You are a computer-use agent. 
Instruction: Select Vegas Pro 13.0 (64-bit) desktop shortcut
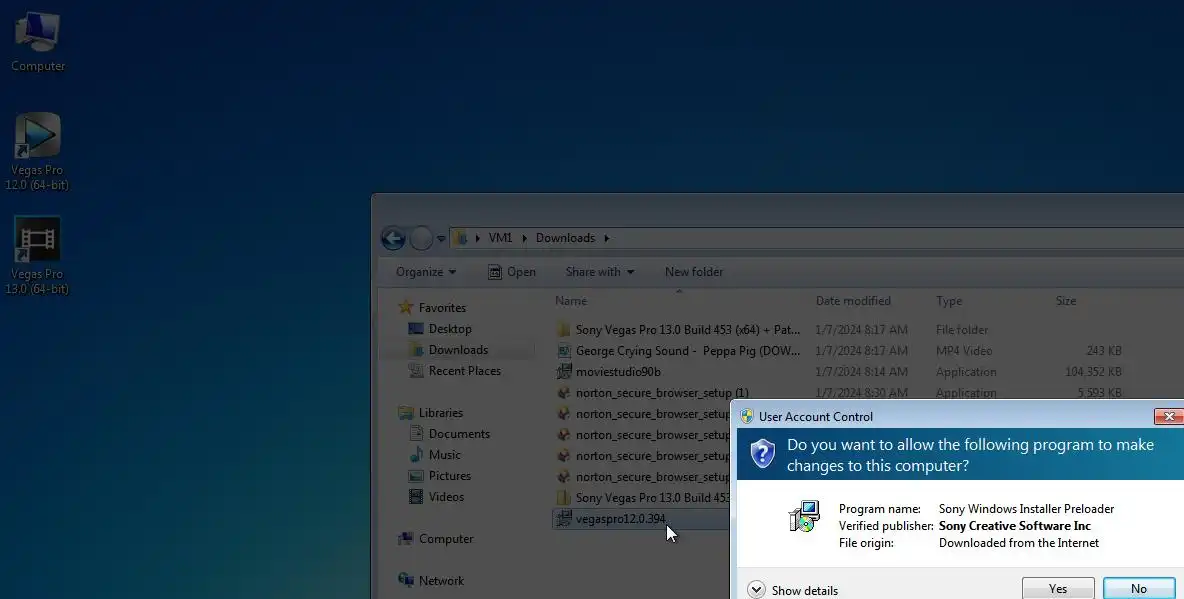coord(37,255)
